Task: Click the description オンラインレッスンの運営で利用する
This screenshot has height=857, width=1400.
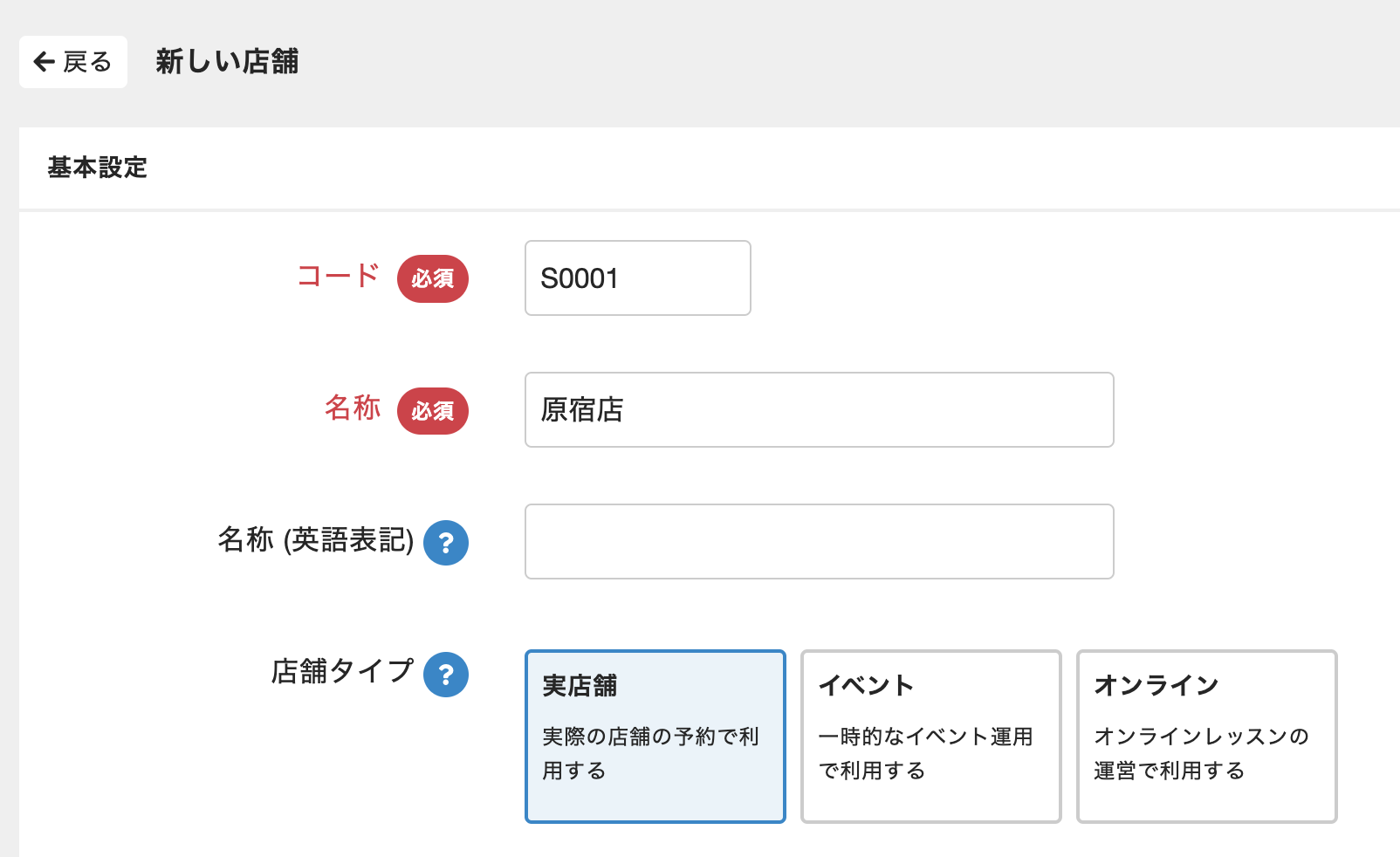Action: [1201, 753]
